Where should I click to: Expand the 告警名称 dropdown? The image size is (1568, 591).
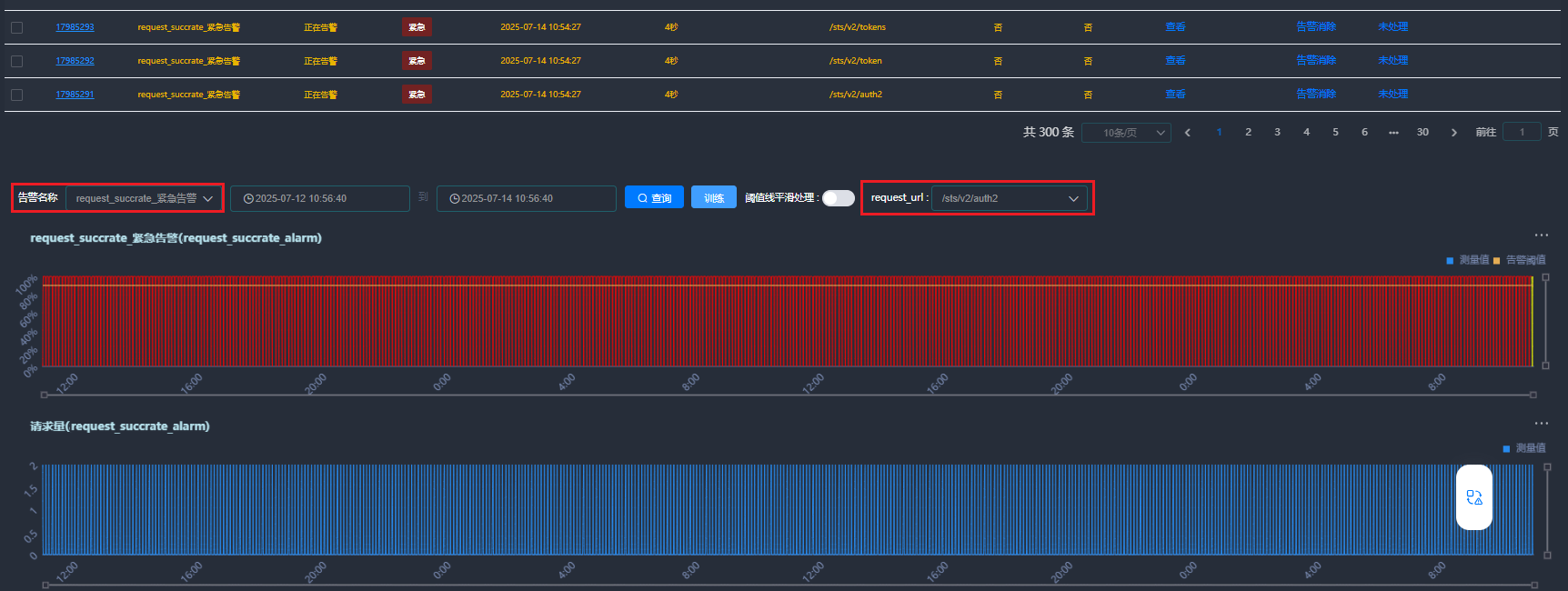(x=145, y=198)
